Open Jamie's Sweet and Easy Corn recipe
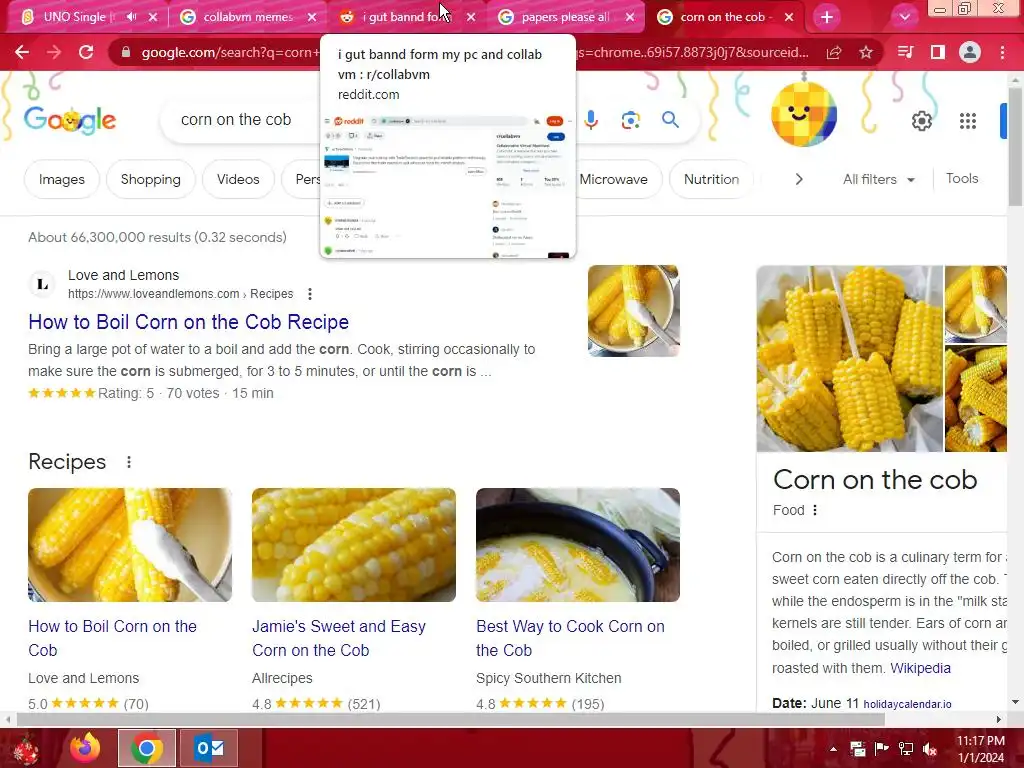This screenshot has width=1024, height=768. [338, 638]
